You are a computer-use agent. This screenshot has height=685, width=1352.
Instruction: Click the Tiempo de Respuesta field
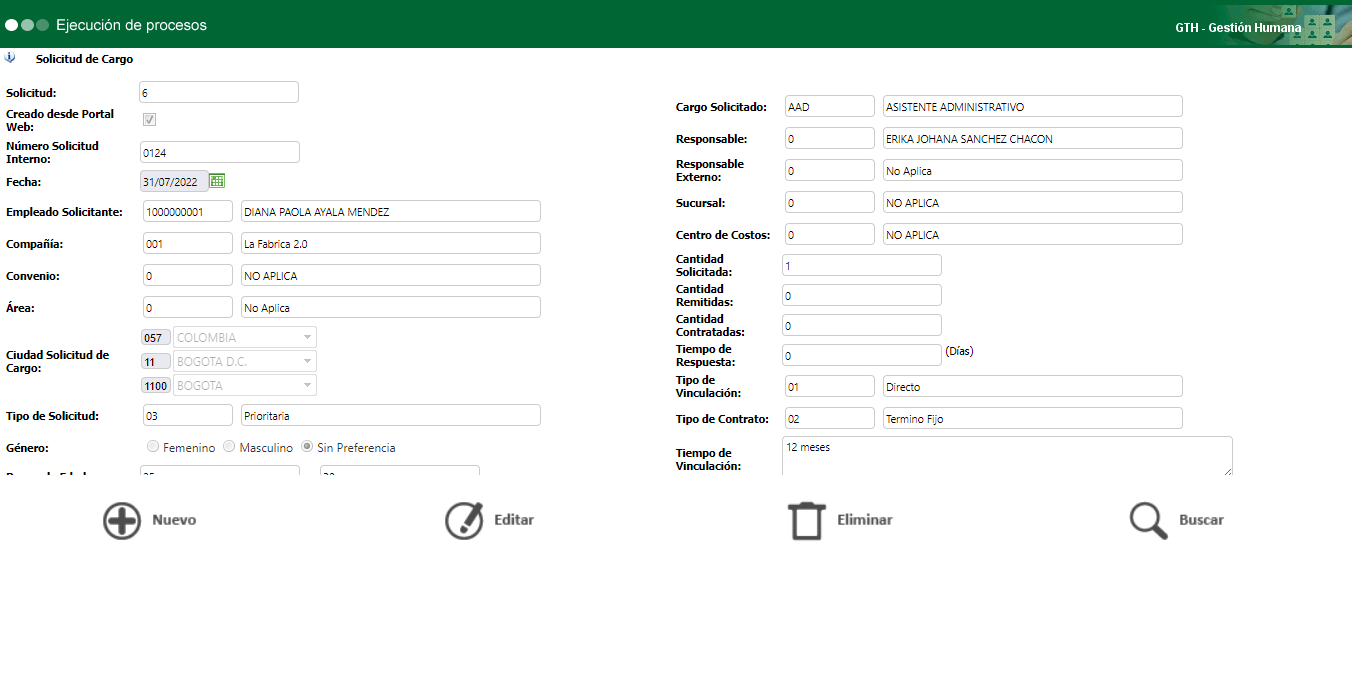862,355
